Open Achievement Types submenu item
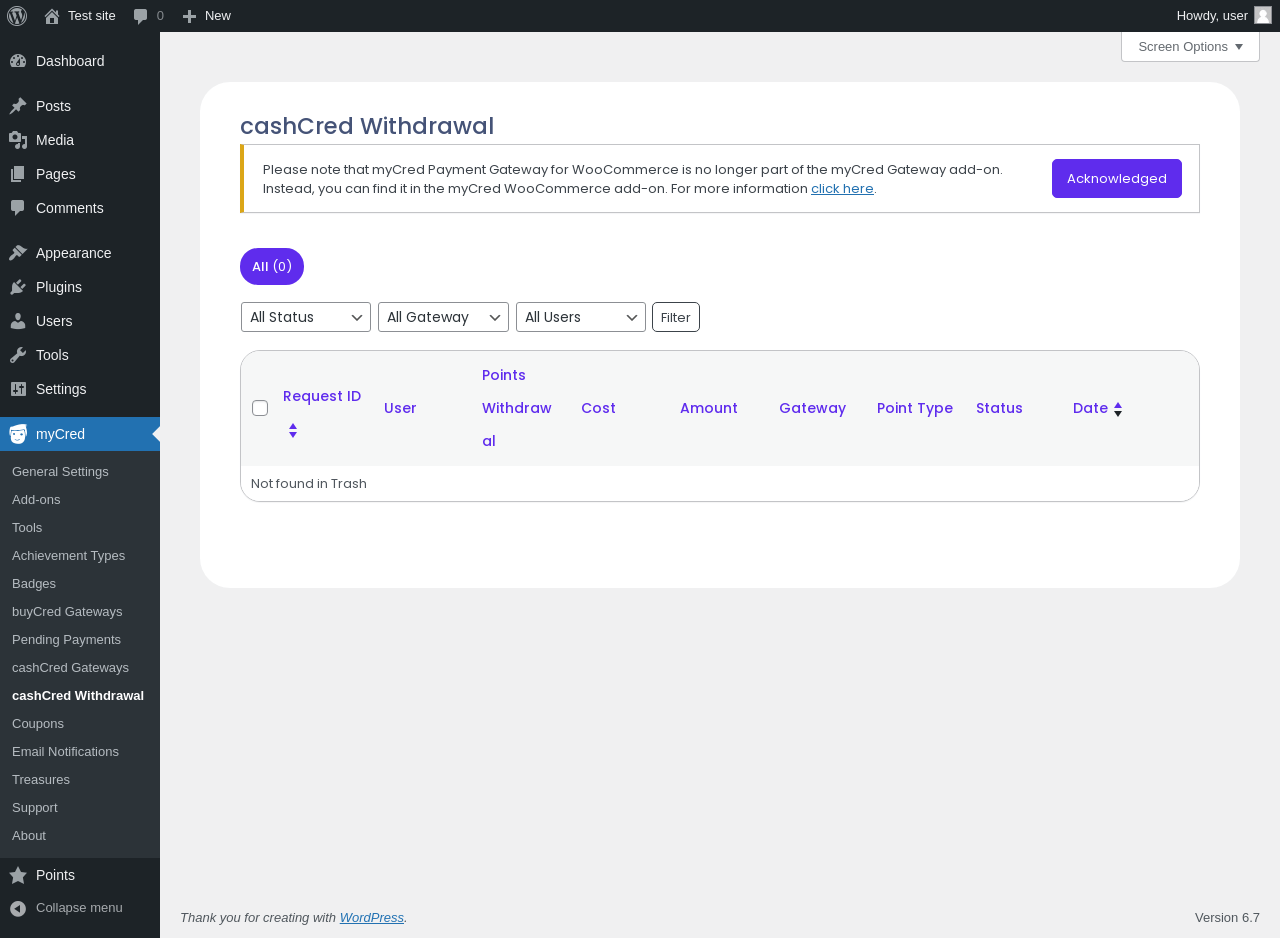 click(x=68, y=555)
